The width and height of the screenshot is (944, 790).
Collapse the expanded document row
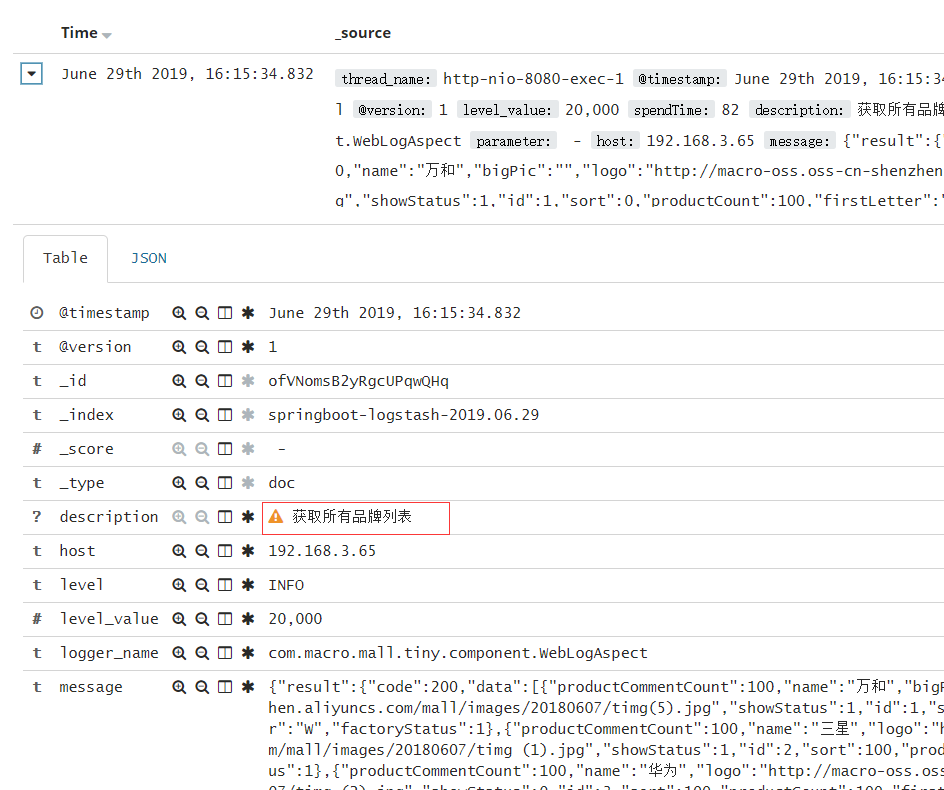[31, 73]
